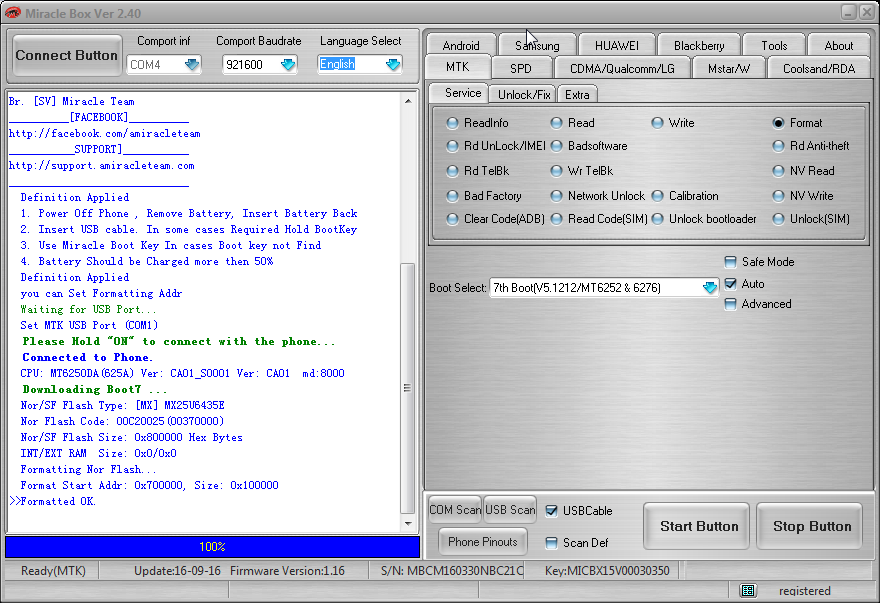Screen dimensions: 880x603
Task: Switch to the Samsung tab
Action: [x=537, y=45]
